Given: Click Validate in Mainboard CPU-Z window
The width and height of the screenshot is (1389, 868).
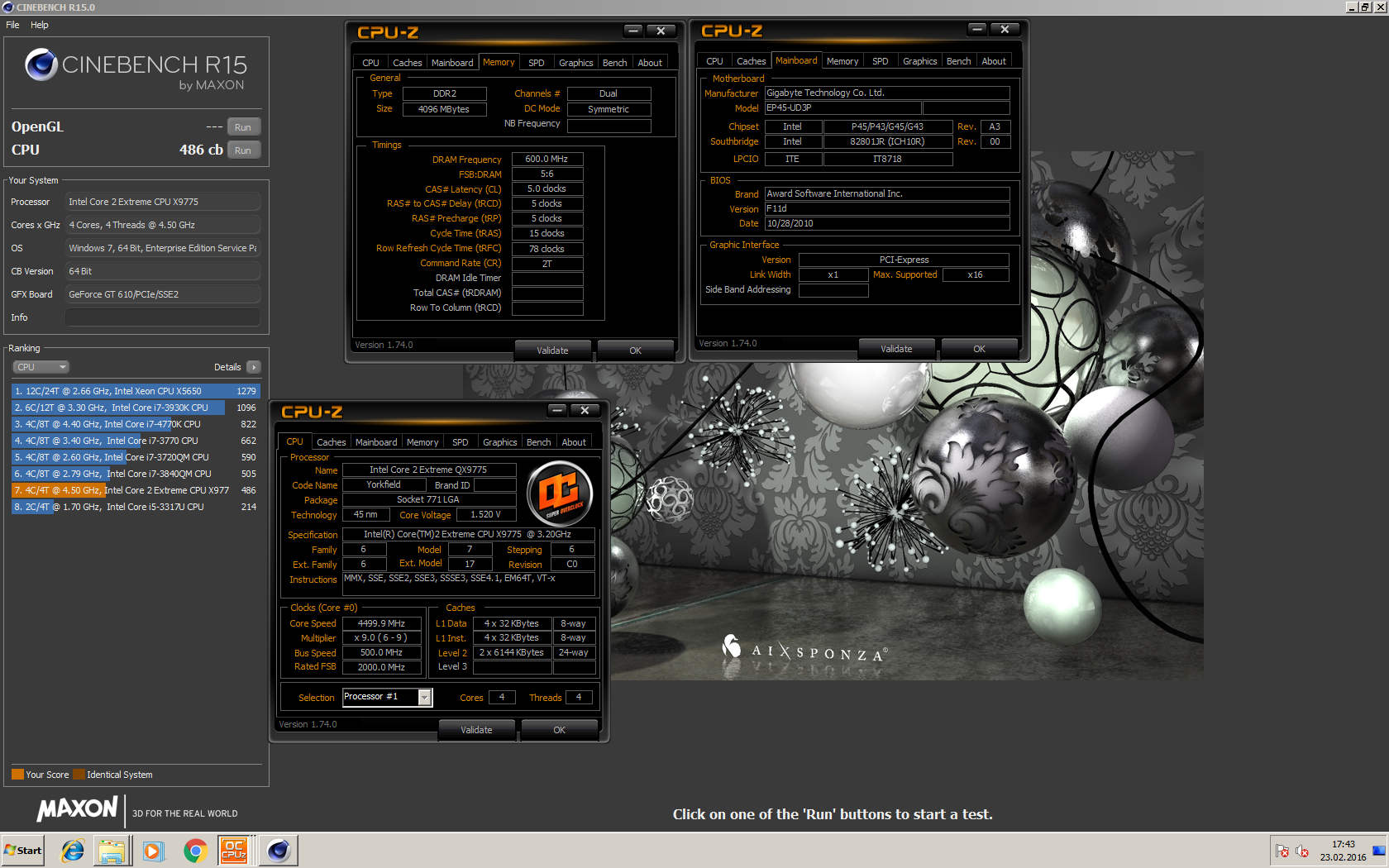Looking at the screenshot, I should point(896,349).
